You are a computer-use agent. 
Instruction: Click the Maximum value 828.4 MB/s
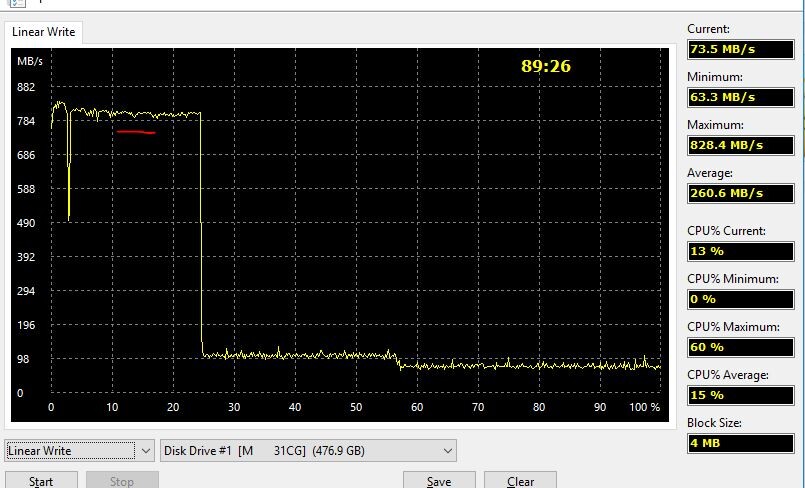(740, 145)
